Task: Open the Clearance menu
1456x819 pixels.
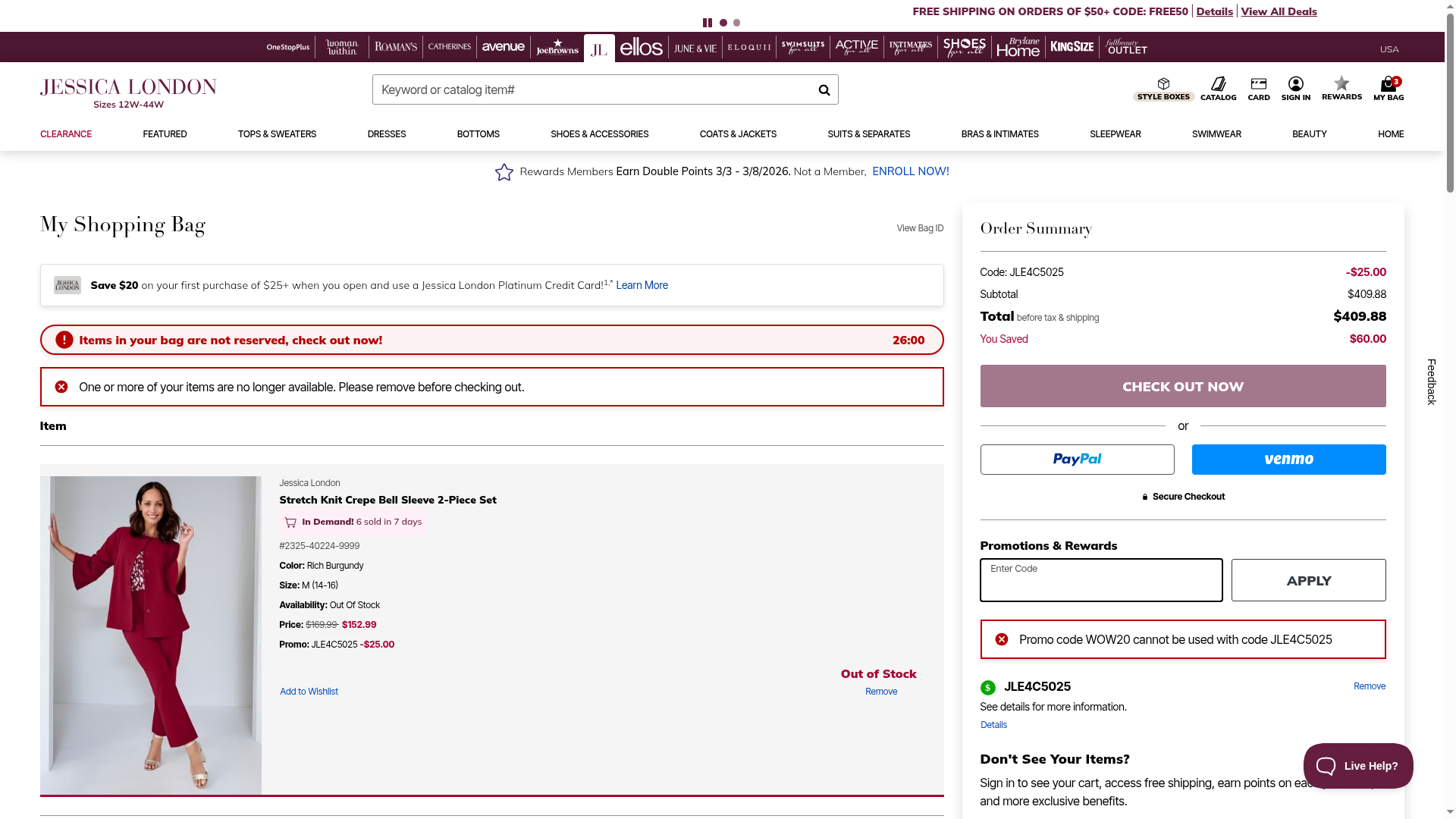Action: 66,134
